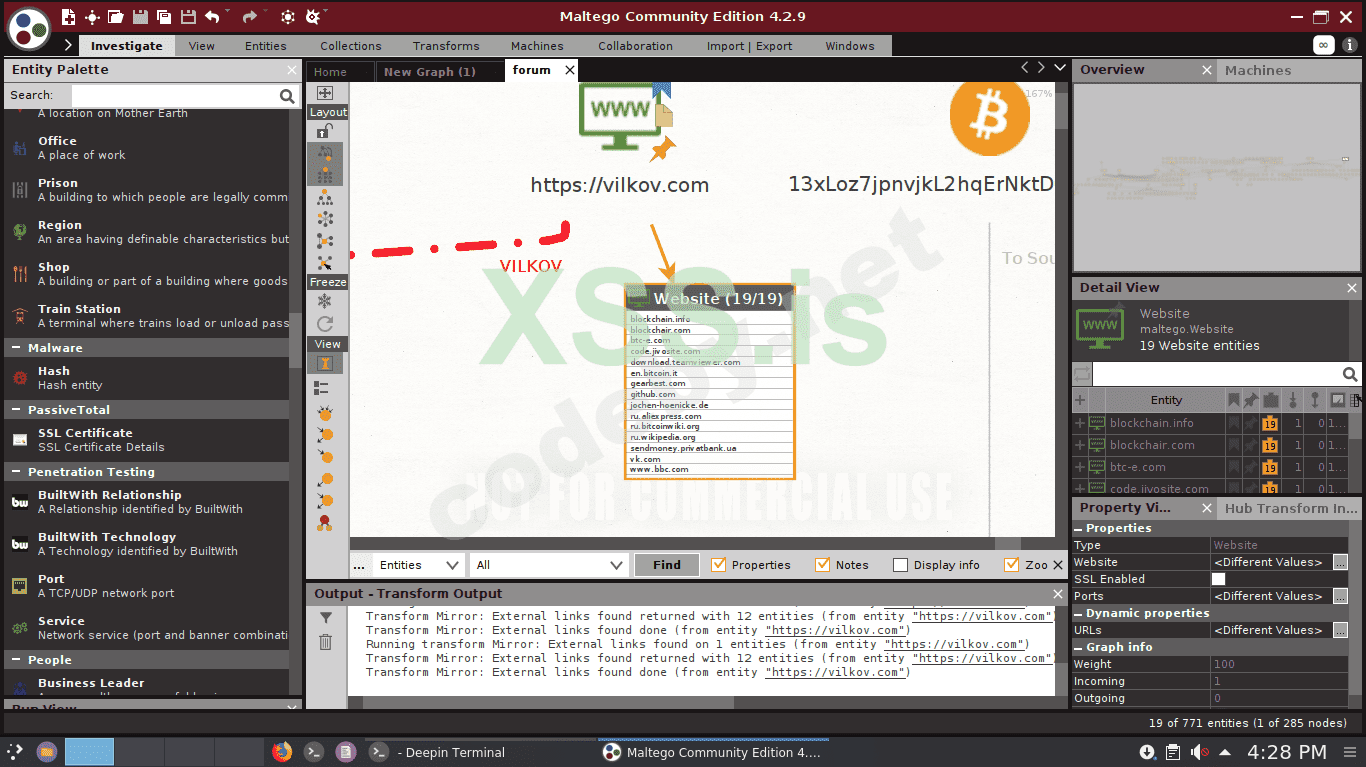Image resolution: width=1366 pixels, height=767 pixels.
Task: Click the bug-shaped icon in title toolbar
Action: 313,17
